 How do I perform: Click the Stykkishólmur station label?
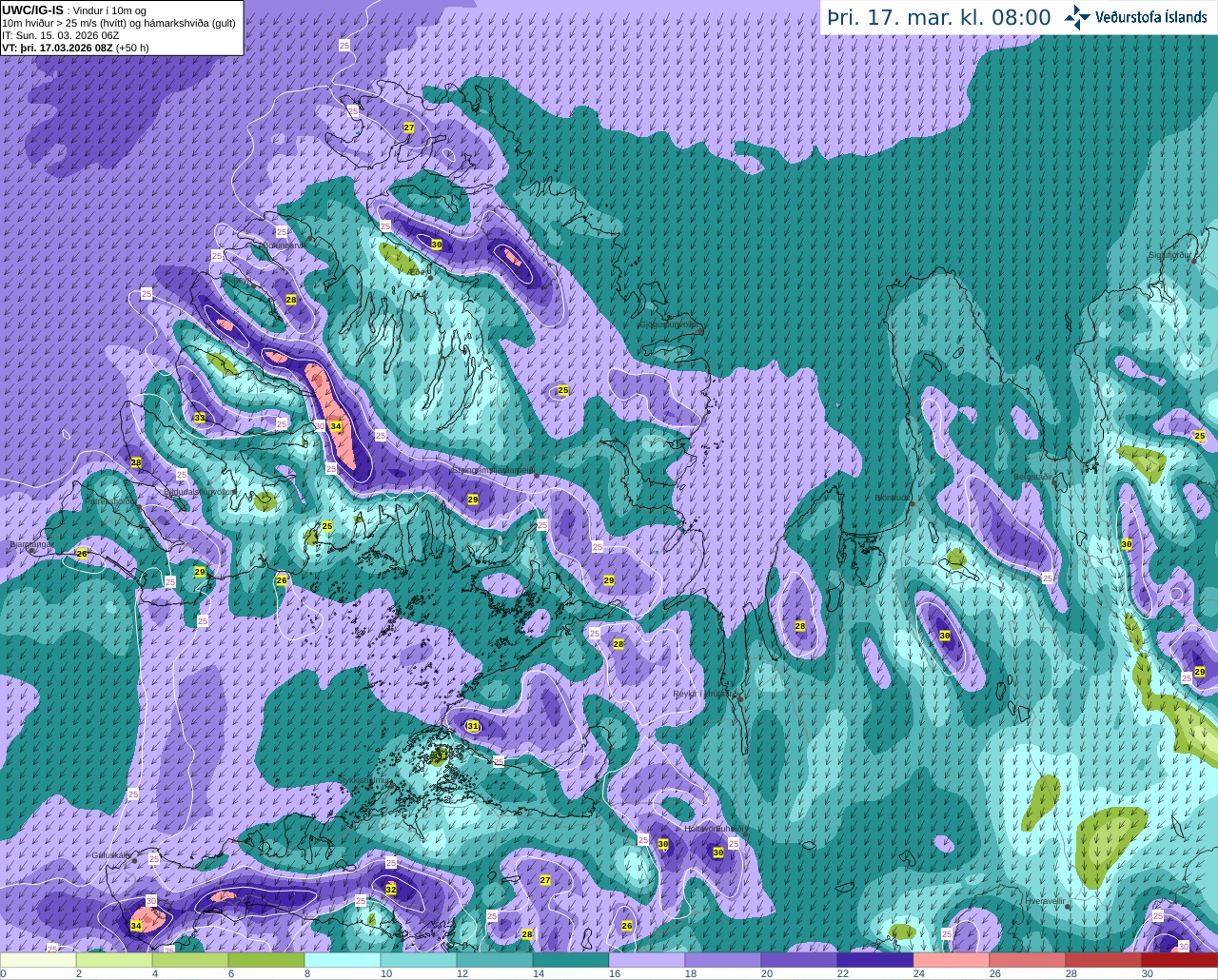(x=364, y=780)
